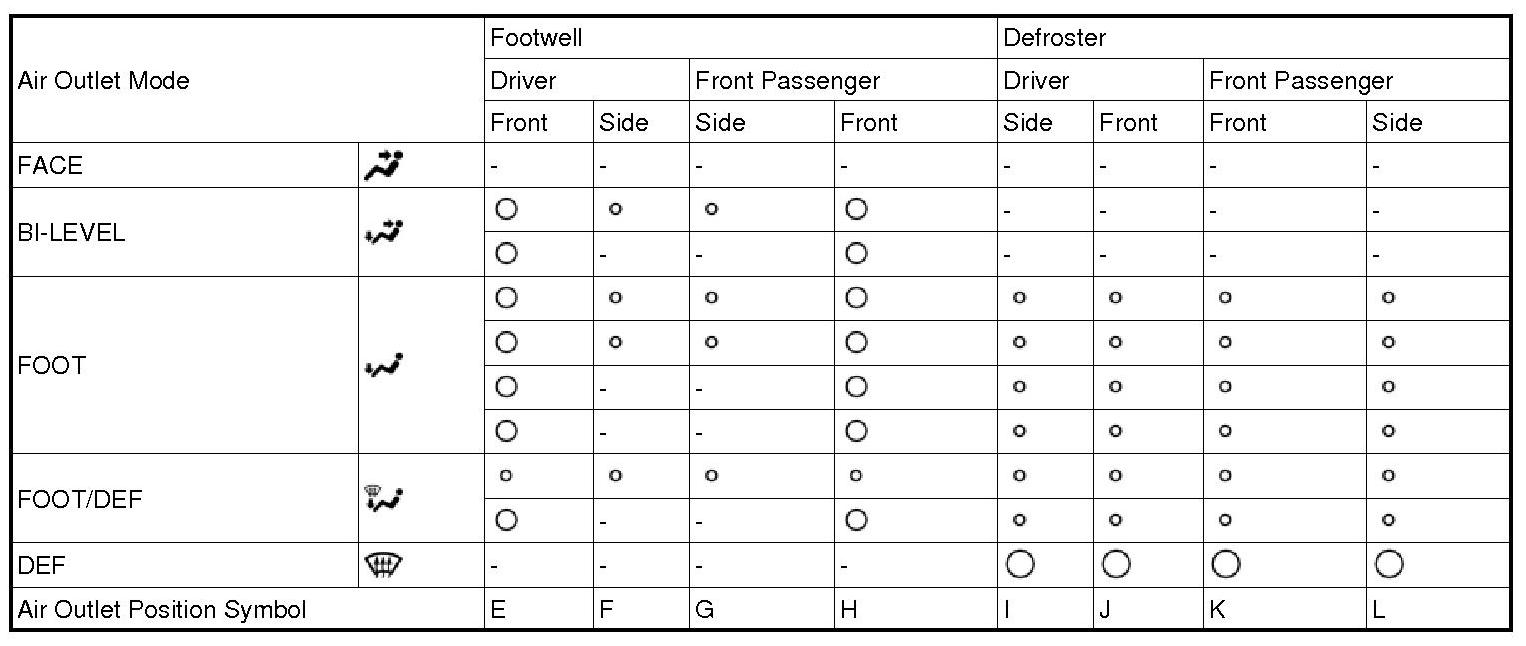Viewport: 1526px width, 646px height.
Task: Click the DEF windshield defroster icon
Action: pyautogui.click(x=383, y=566)
